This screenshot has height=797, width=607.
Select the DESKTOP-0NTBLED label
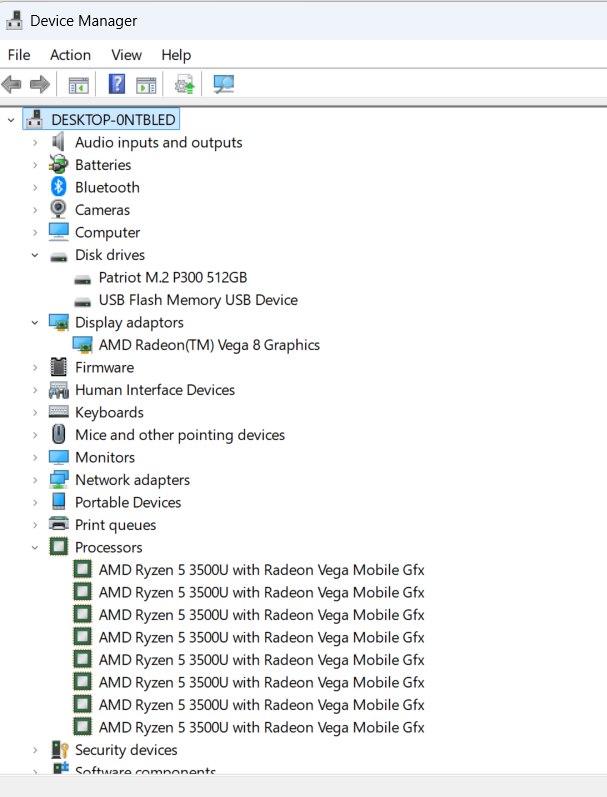pos(113,120)
